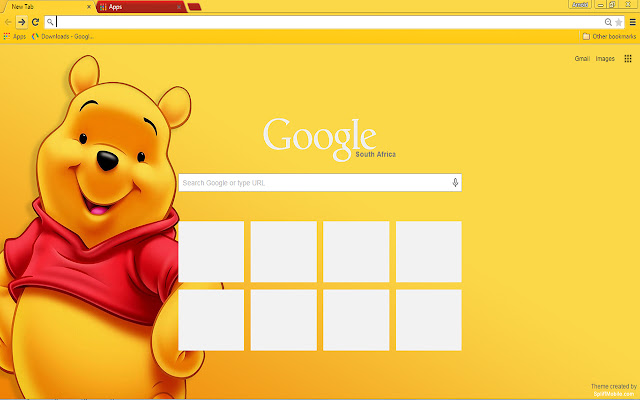Start voice search with the microphone icon
Screen dimensions: 640x400
[x=455, y=183]
